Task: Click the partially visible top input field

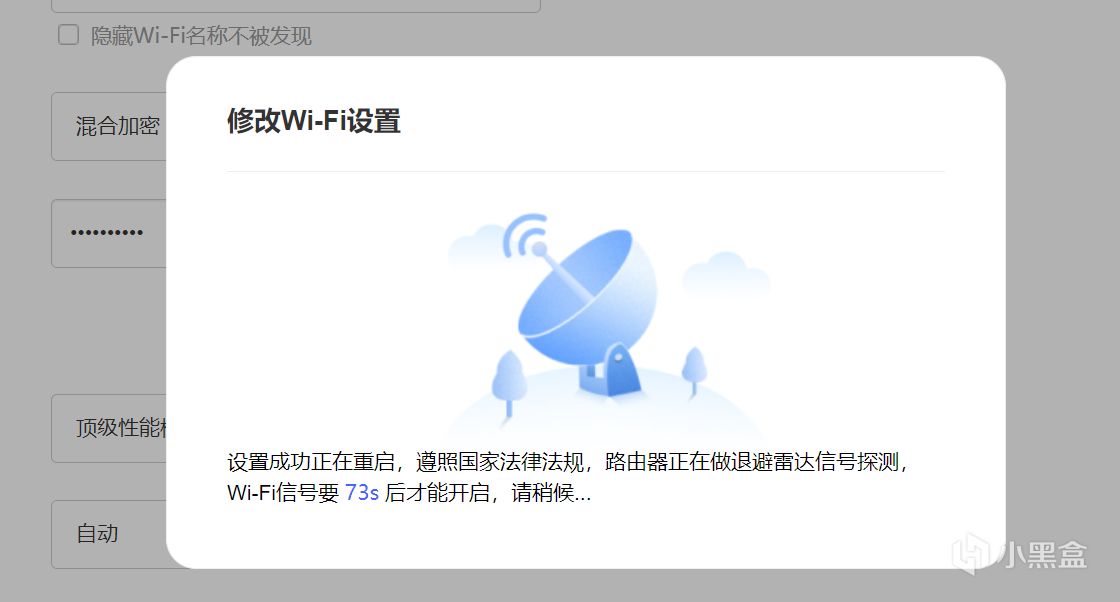Action: 296,6
